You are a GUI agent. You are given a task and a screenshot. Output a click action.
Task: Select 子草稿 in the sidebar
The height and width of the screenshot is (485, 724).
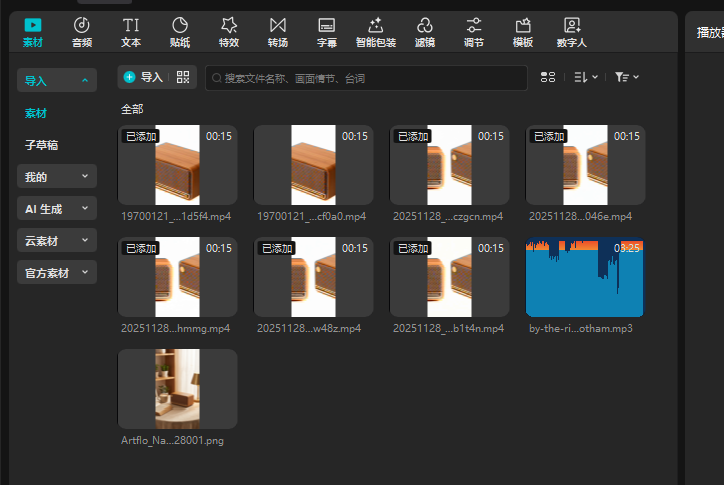42,145
